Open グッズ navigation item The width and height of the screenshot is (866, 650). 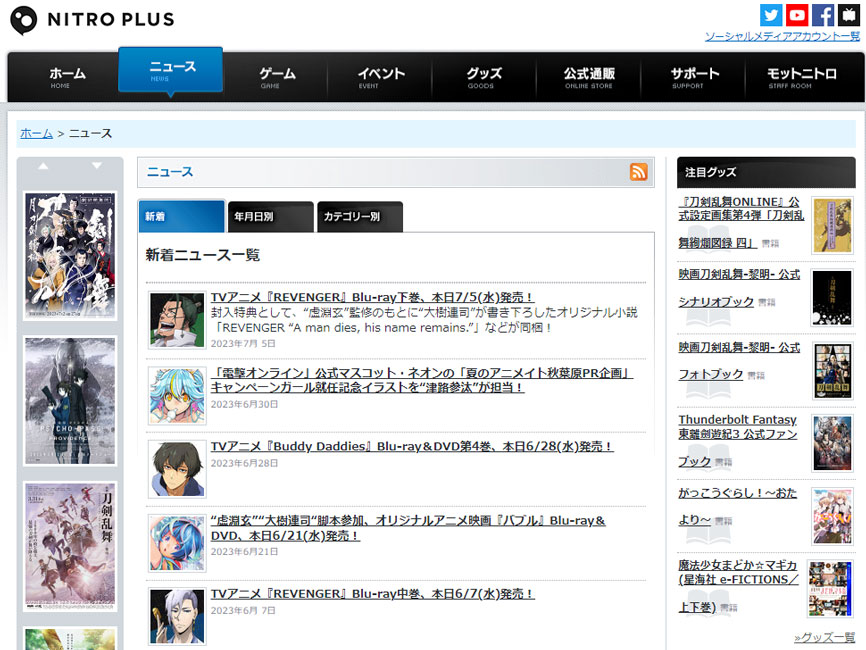click(484, 77)
